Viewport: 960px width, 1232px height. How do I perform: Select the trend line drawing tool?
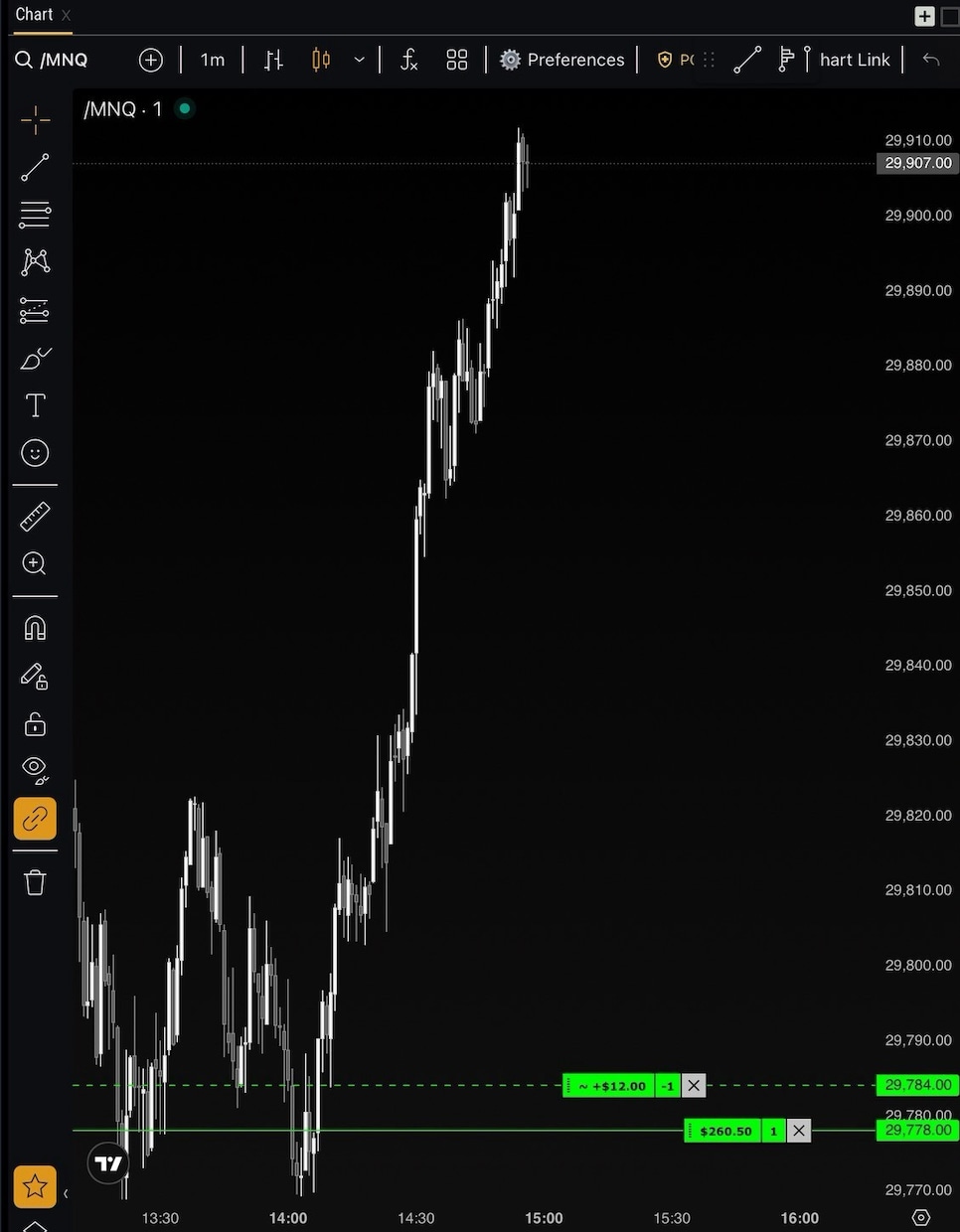coord(35,168)
